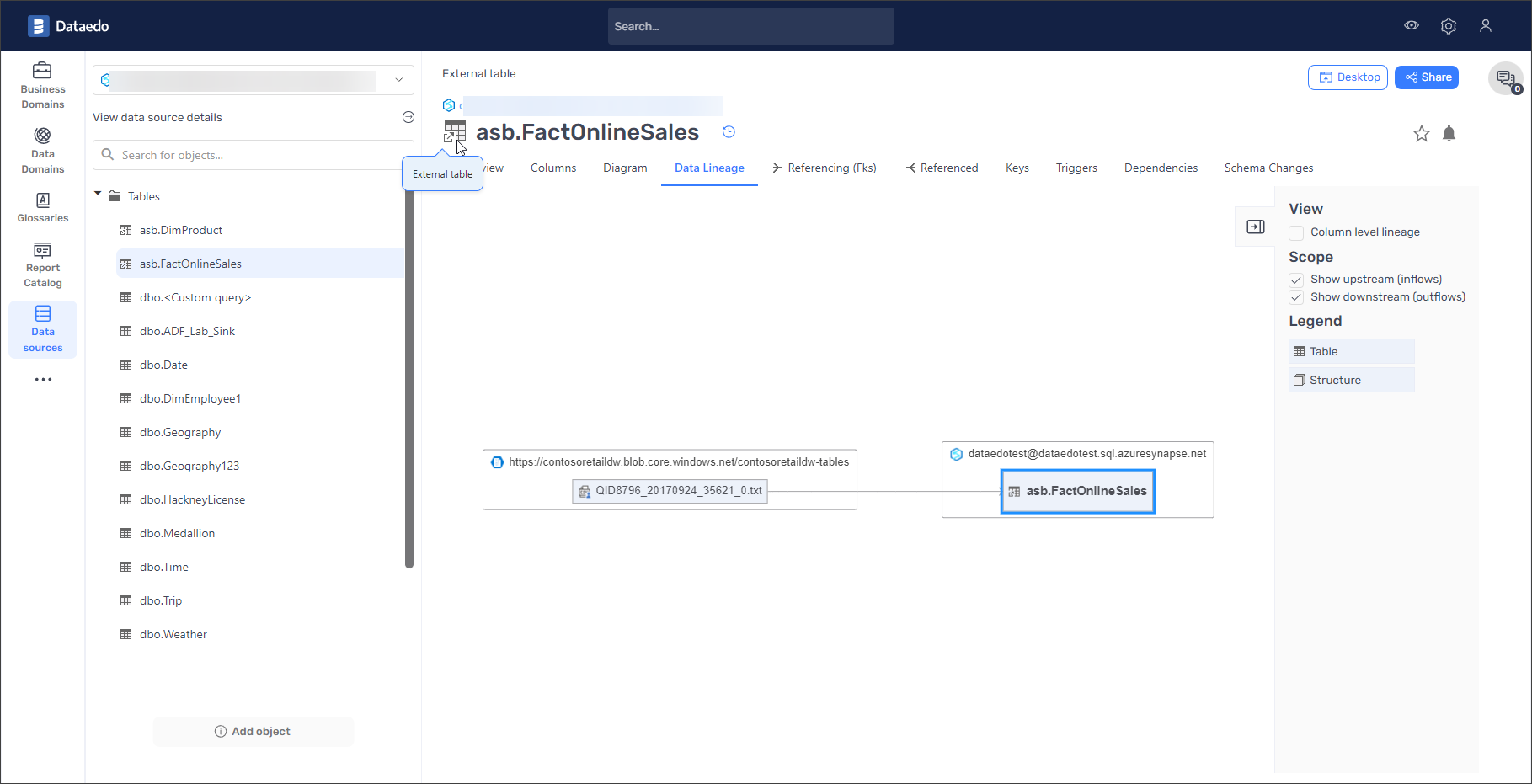Screen dimensions: 1532x784
Task: Open the Schema Changes tab
Action: (1268, 168)
